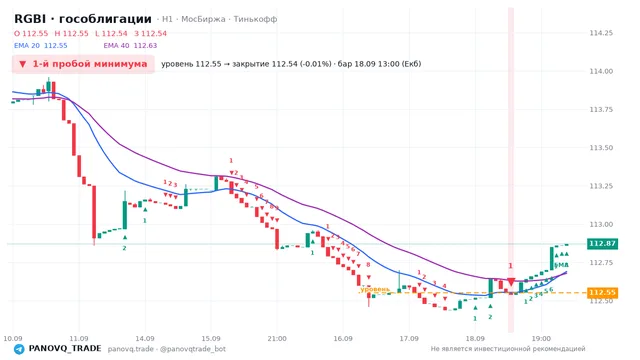Click the 113.50 price axis label

coord(601,148)
